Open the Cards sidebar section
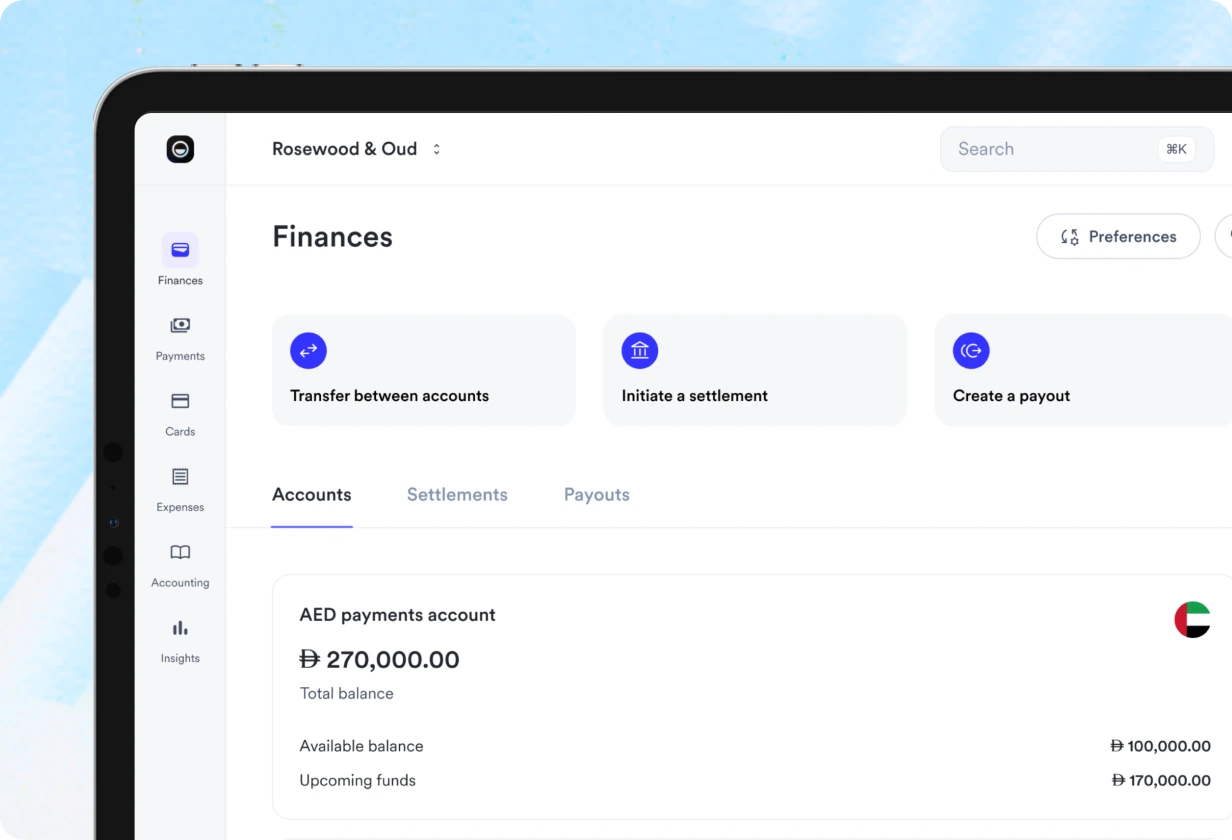1232x840 pixels. tap(180, 401)
